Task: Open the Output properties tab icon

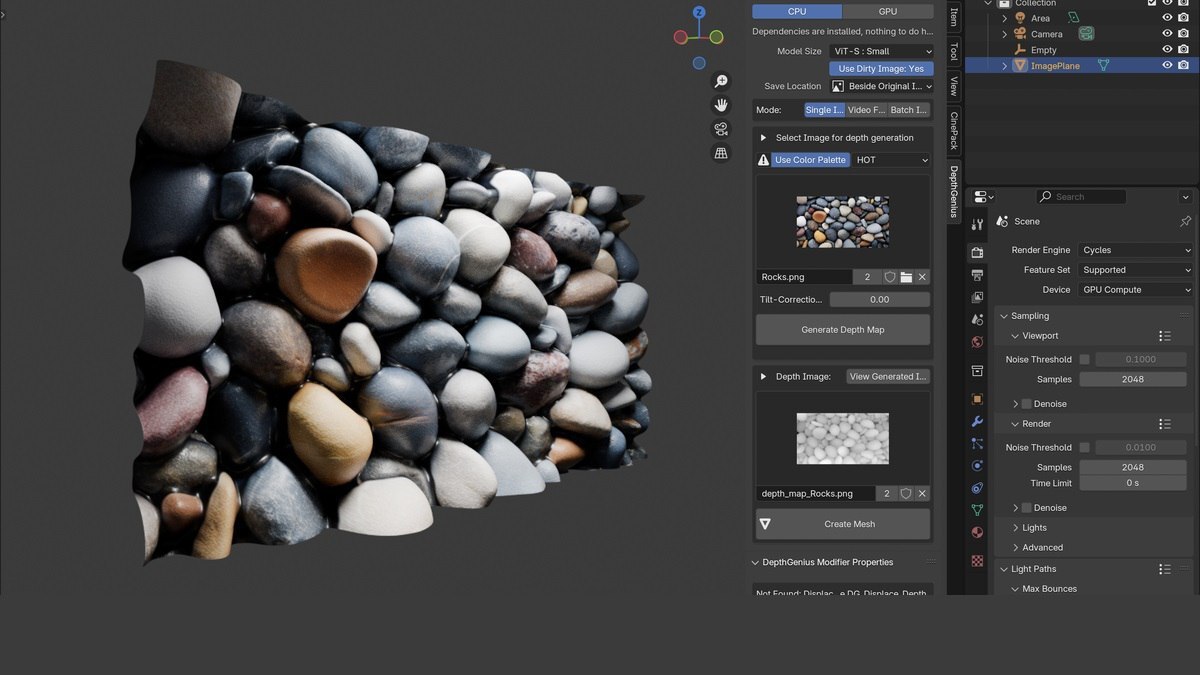Action: pos(977,275)
